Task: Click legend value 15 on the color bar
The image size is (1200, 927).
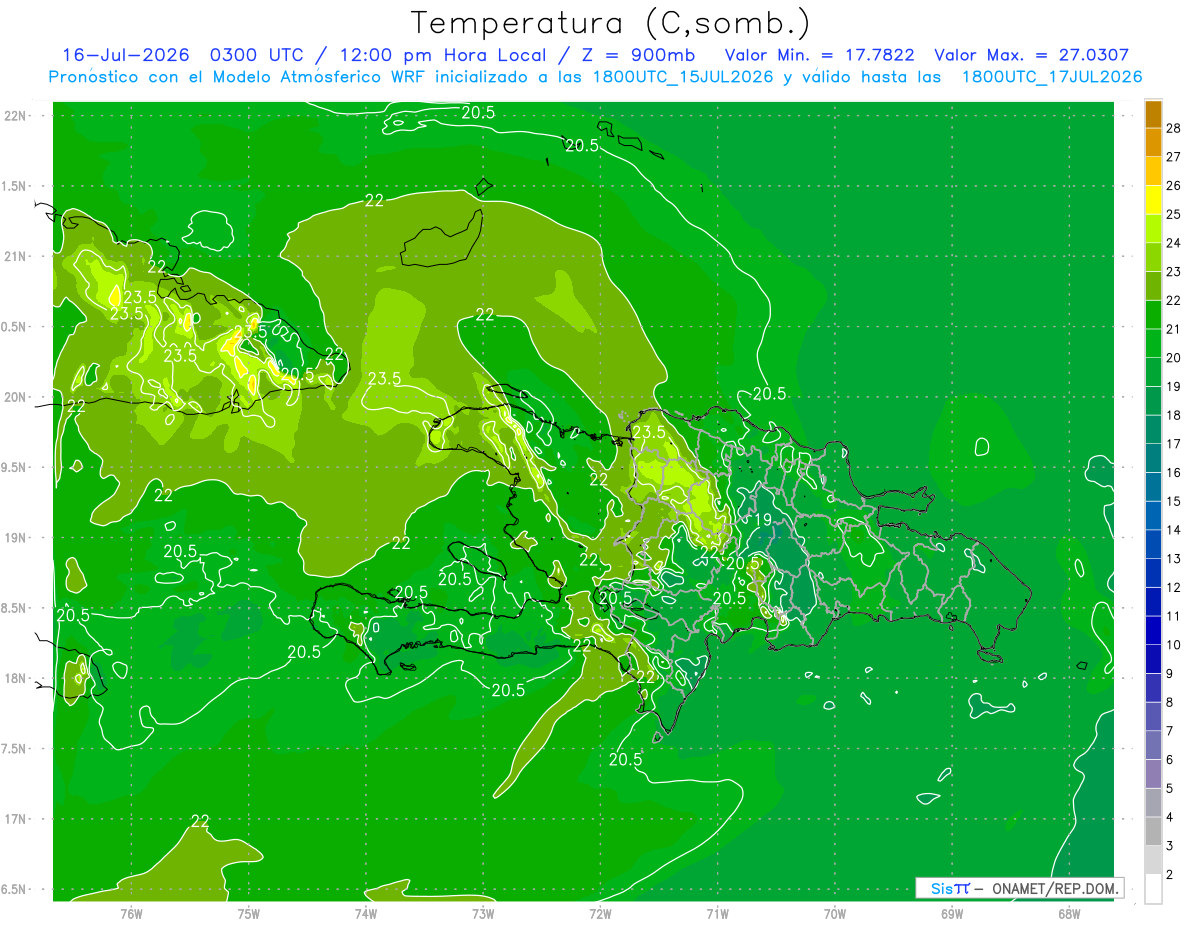Action: (x=1174, y=502)
